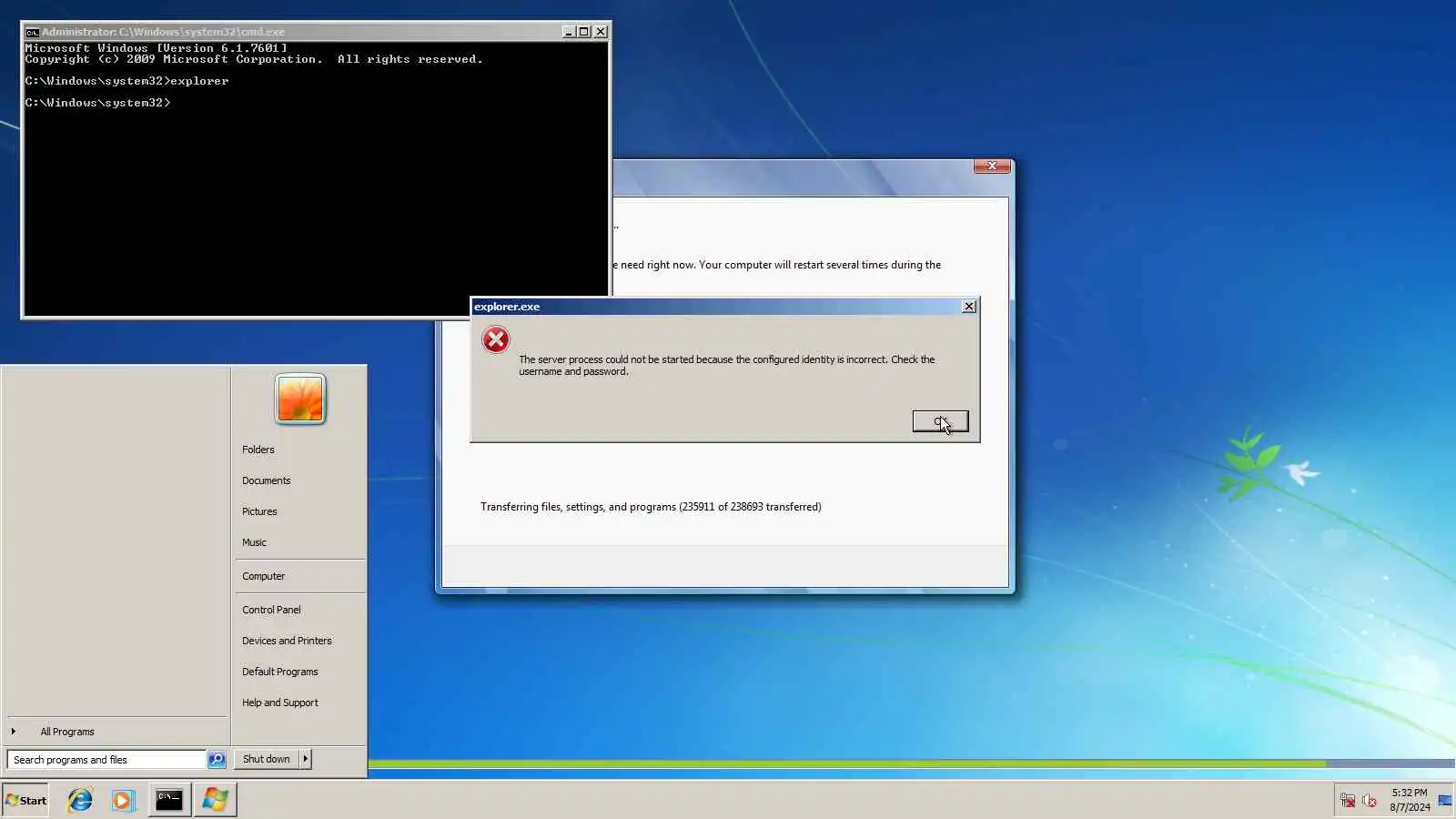
Task: Open Computer from the Start menu
Action: click(264, 576)
